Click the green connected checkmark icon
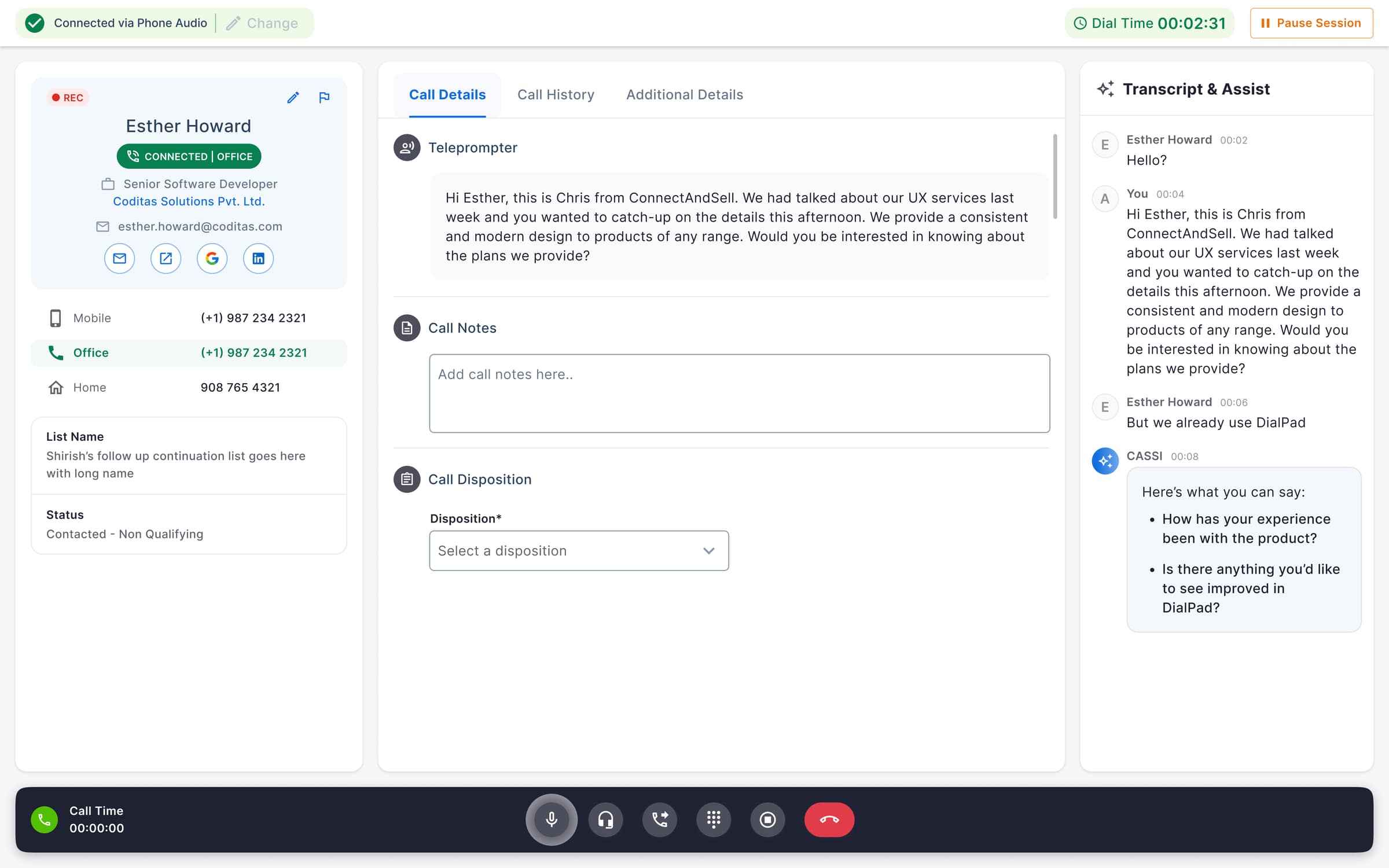 35,23
